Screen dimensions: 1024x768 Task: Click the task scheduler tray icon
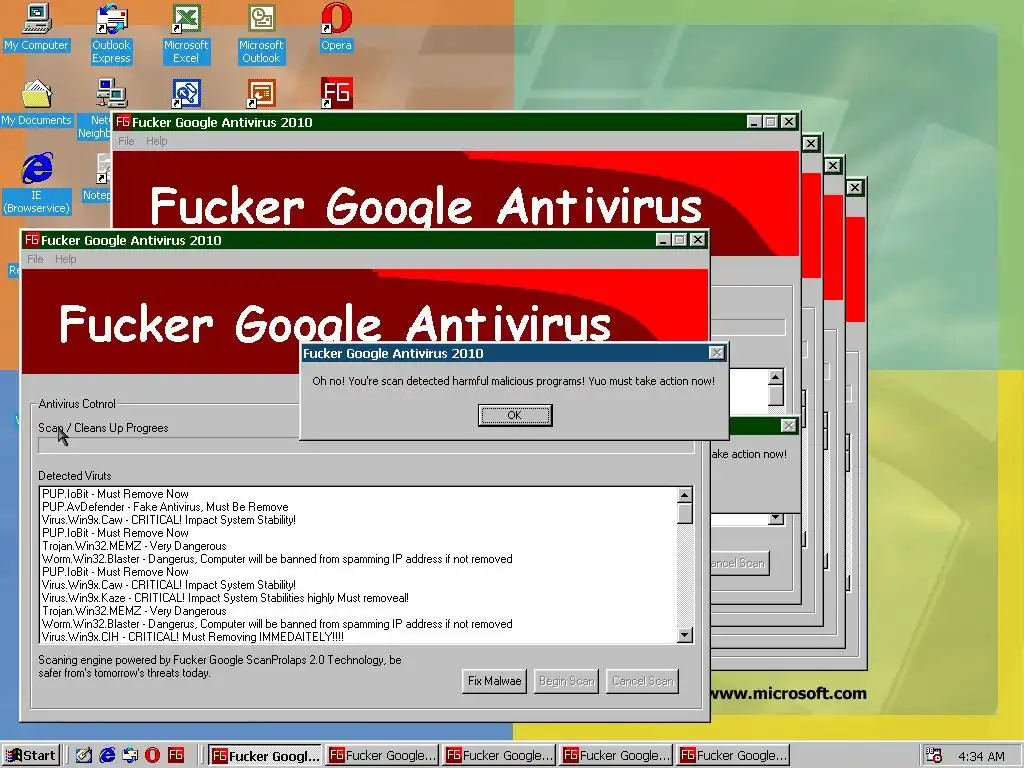(934, 756)
